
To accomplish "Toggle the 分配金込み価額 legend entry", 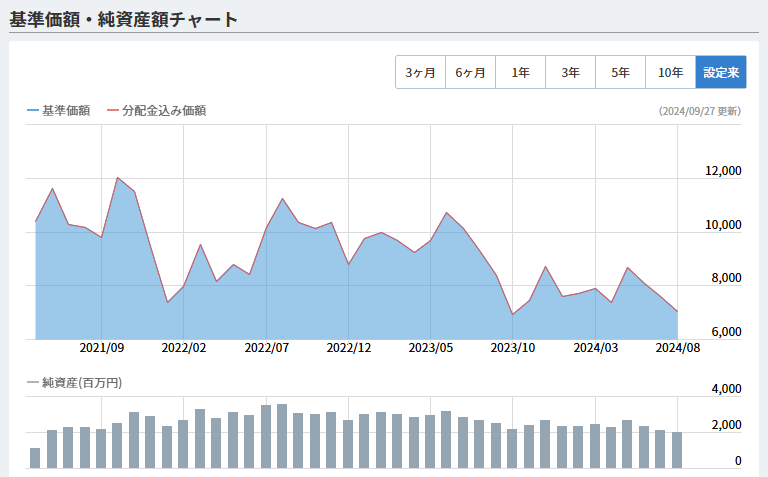I will [157, 111].
